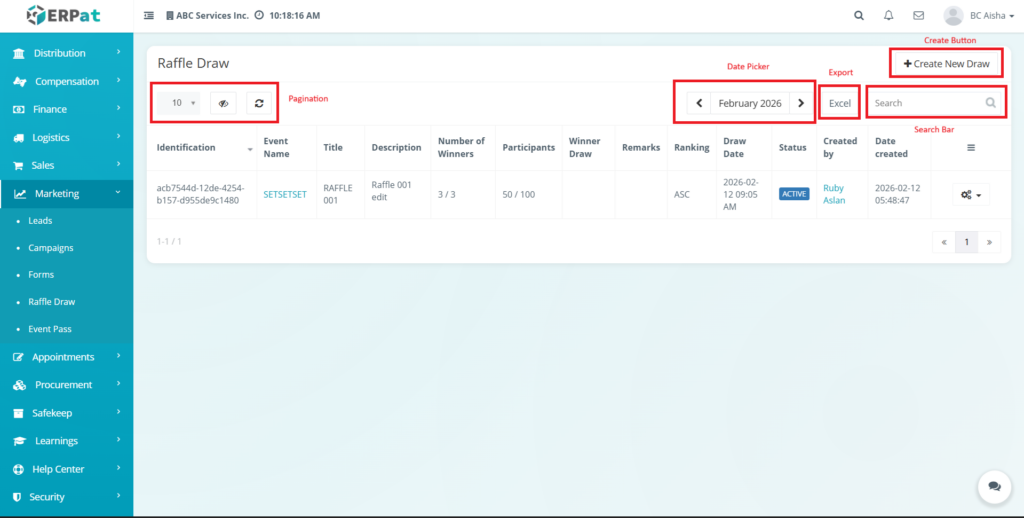The width and height of the screenshot is (1024, 518).
Task: Go to next month in date picker
Action: coord(801,103)
